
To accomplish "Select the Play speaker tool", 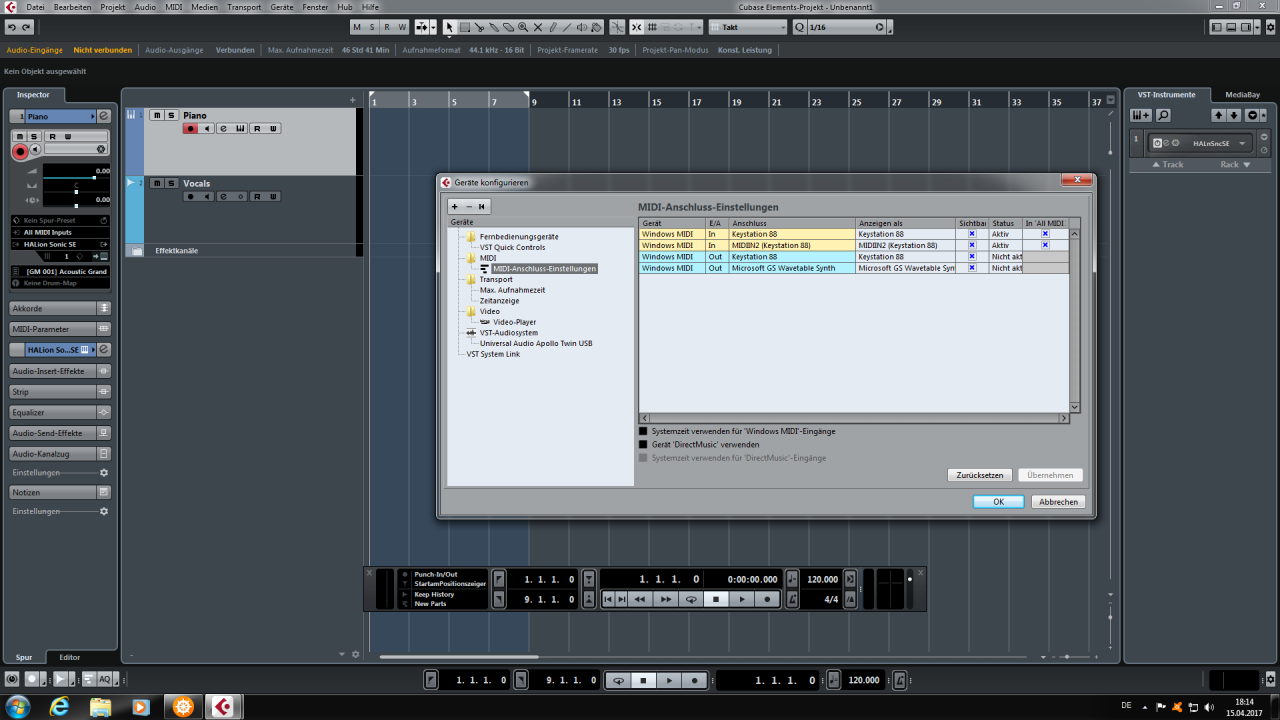I will (x=582, y=27).
